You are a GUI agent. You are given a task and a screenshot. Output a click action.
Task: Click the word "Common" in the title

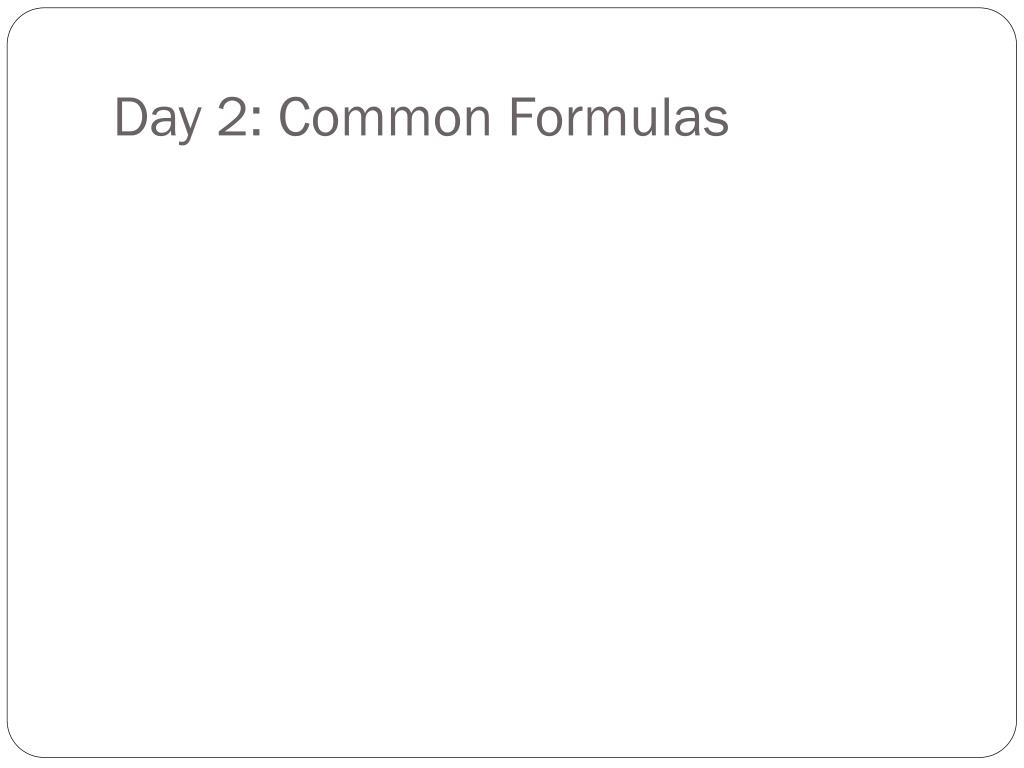(384, 117)
